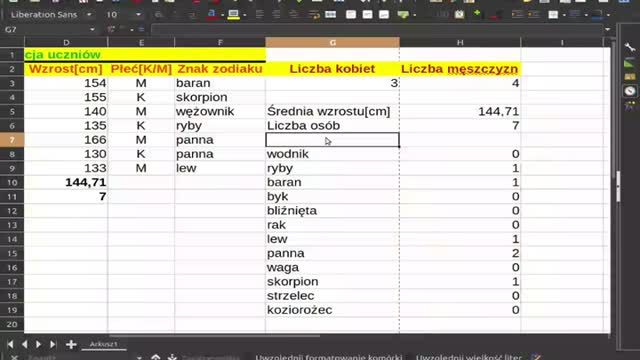The image size is (640, 360).
Task: Select row 7 header
Action: coord(12,140)
